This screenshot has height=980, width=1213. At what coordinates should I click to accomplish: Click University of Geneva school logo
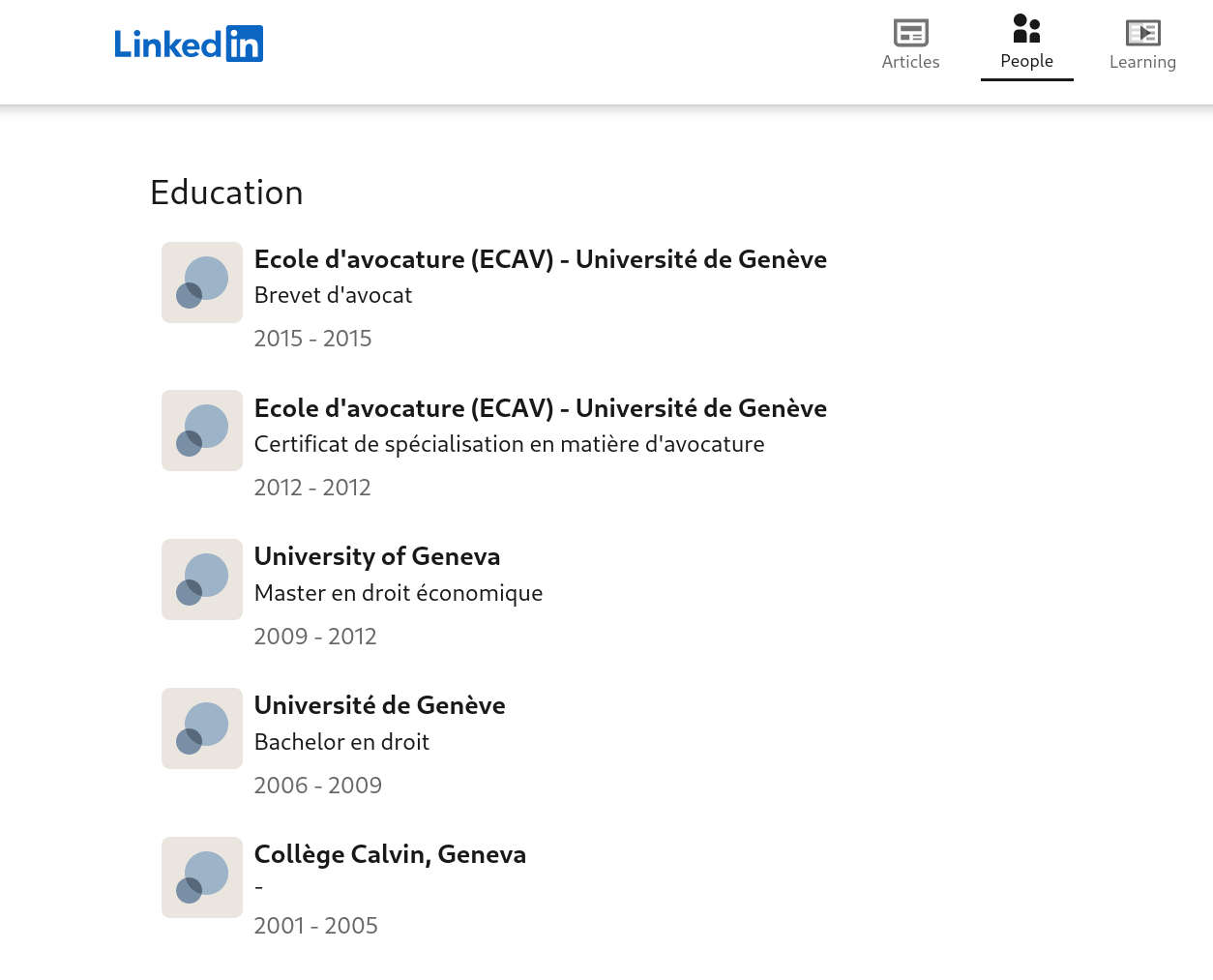click(202, 579)
